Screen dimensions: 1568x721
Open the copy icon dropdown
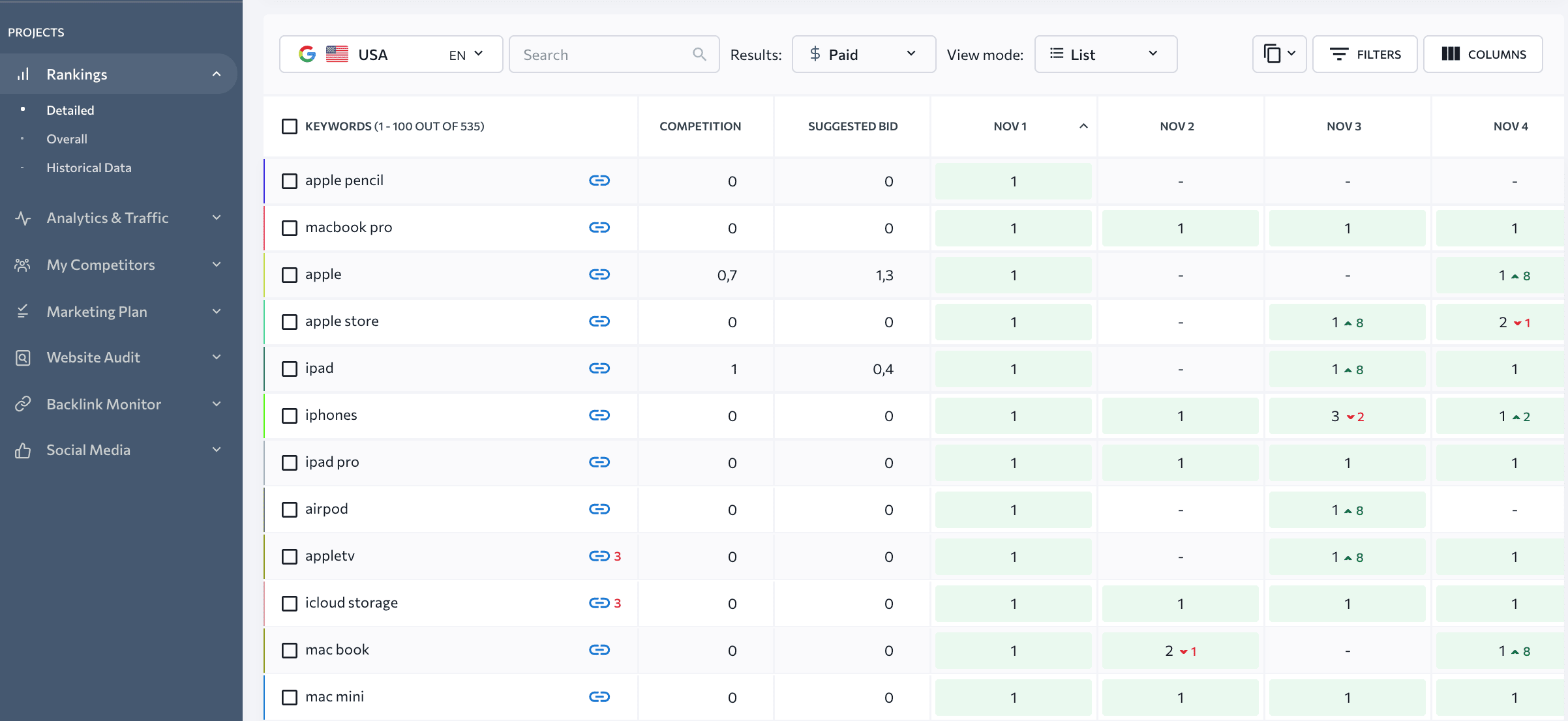(x=1279, y=54)
